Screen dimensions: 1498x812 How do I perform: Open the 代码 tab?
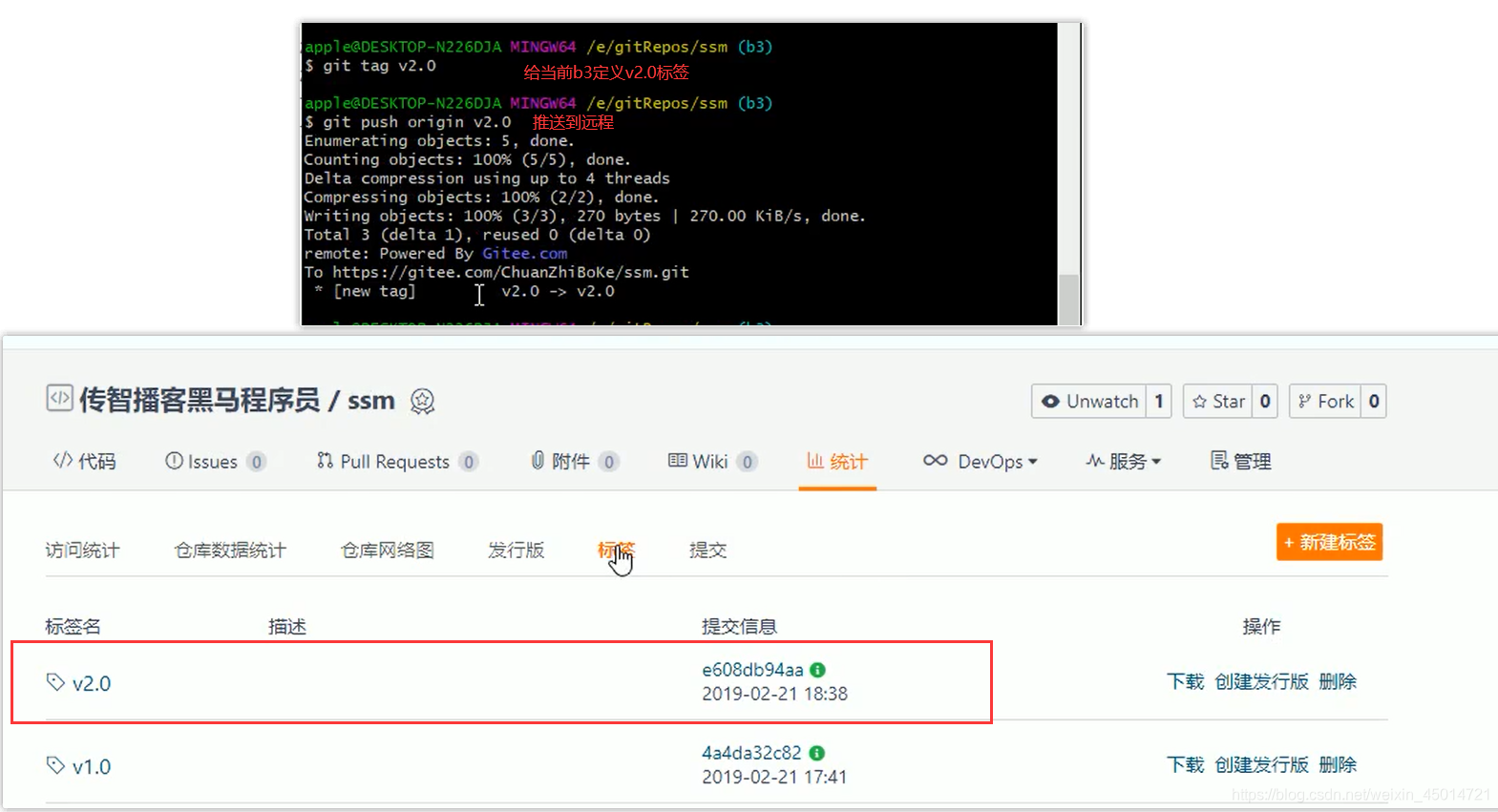click(x=84, y=462)
